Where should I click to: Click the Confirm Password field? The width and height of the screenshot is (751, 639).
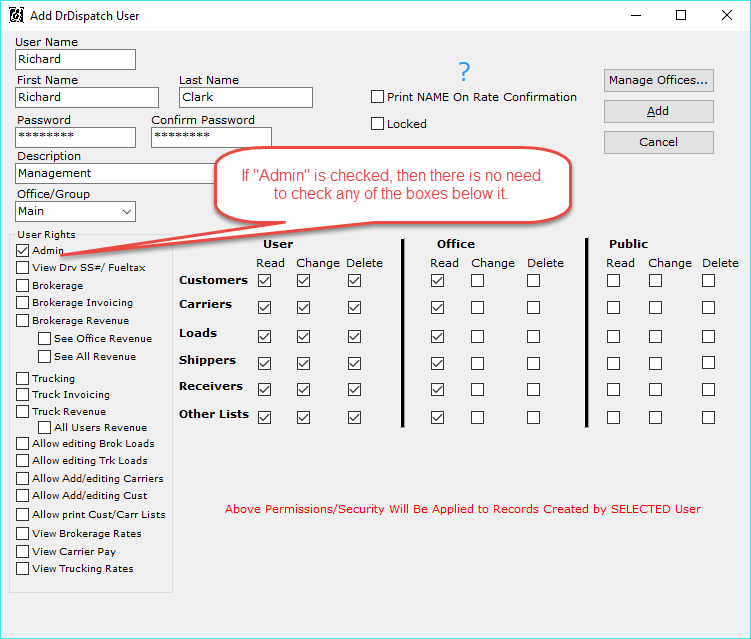(x=211, y=137)
